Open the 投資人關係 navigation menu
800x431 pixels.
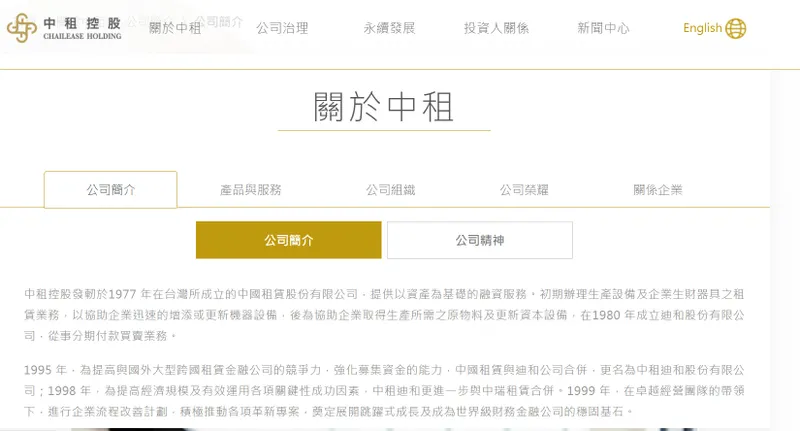tap(496, 28)
